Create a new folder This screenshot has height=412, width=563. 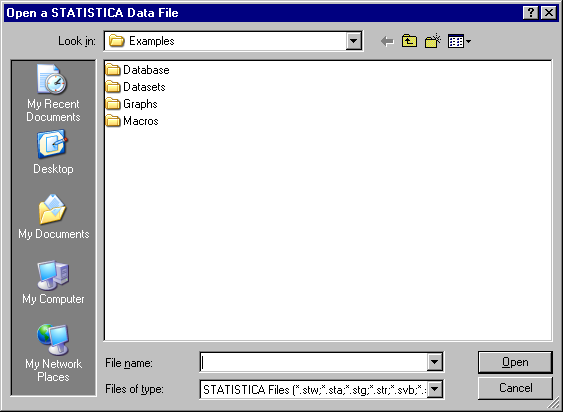point(433,41)
